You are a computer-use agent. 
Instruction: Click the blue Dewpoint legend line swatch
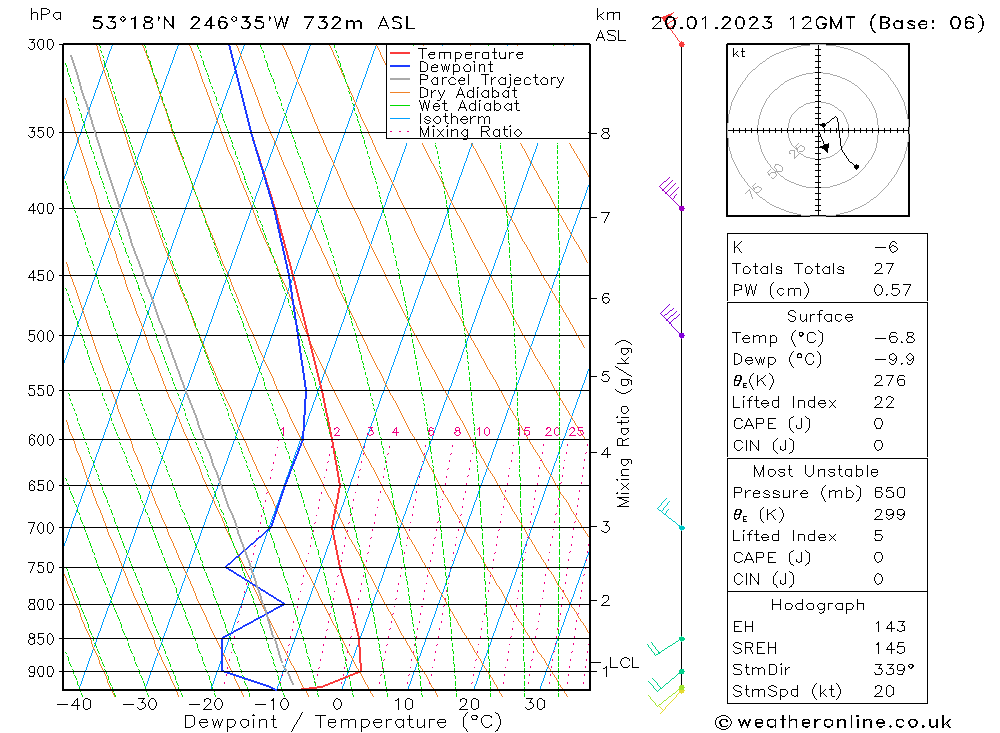(399, 66)
